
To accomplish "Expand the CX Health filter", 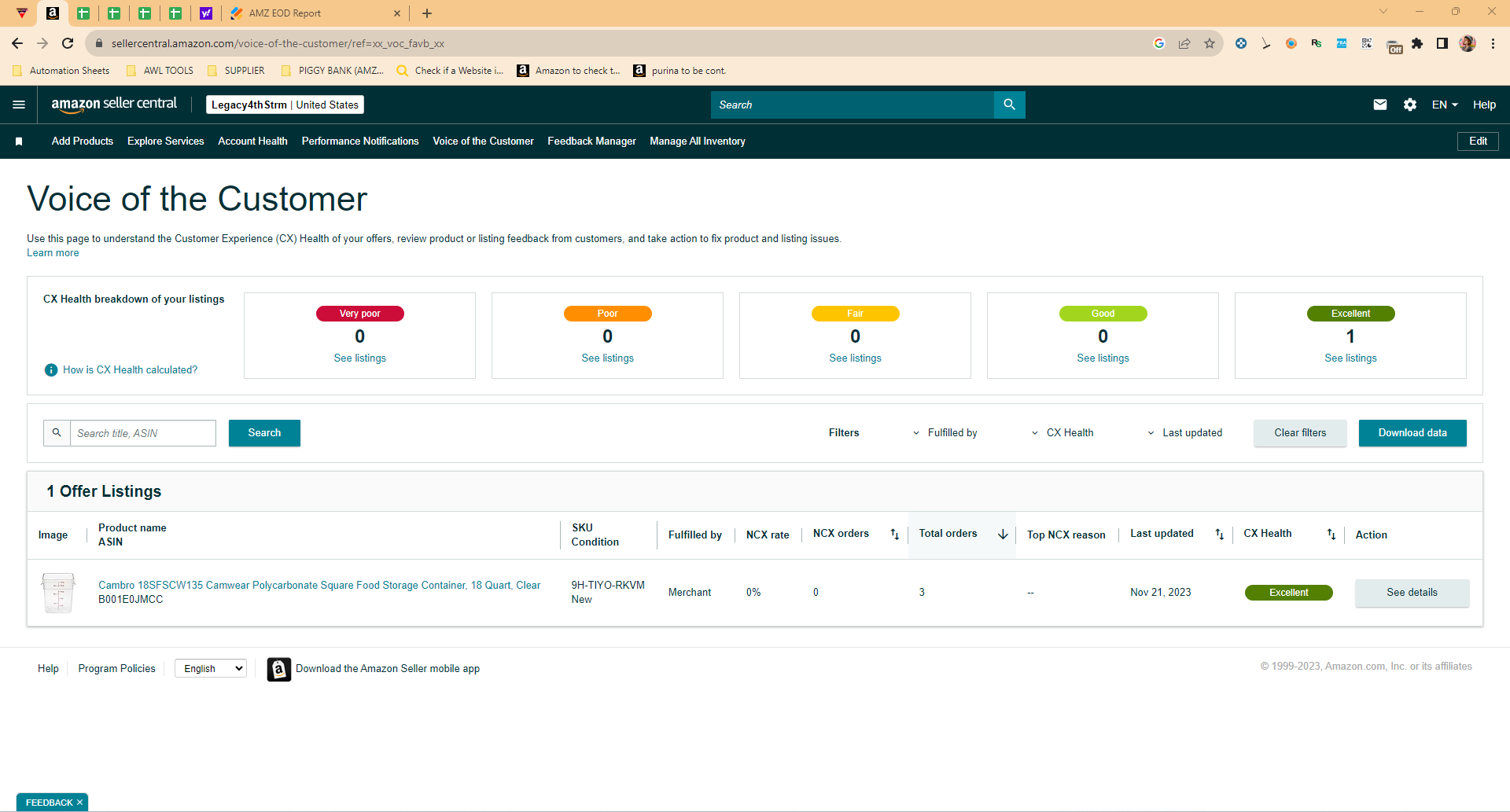I will pos(1062,433).
